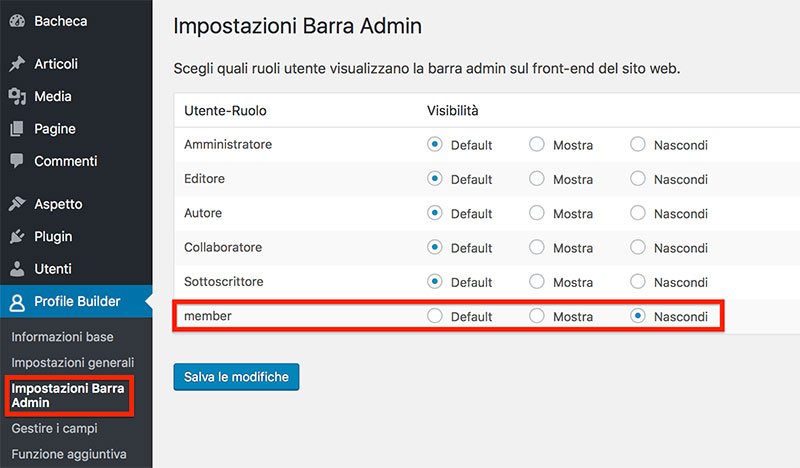This screenshot has height=468, width=800.
Task: Select Nascondi for Amministratore role
Action: (x=638, y=144)
